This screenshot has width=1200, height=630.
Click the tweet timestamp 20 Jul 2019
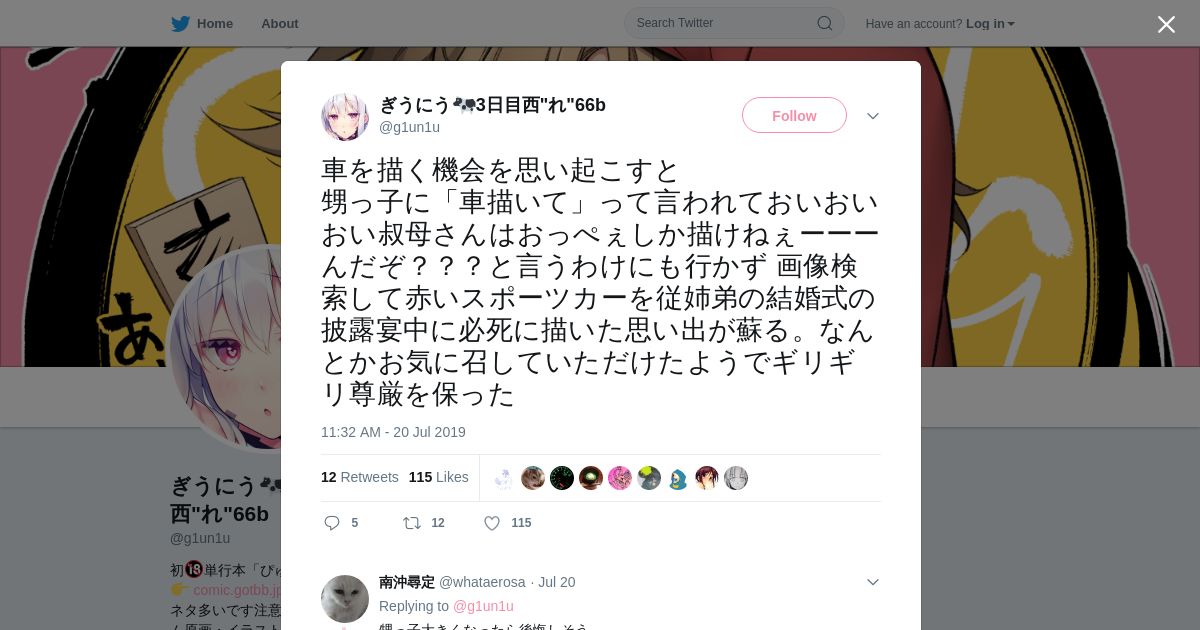click(393, 432)
